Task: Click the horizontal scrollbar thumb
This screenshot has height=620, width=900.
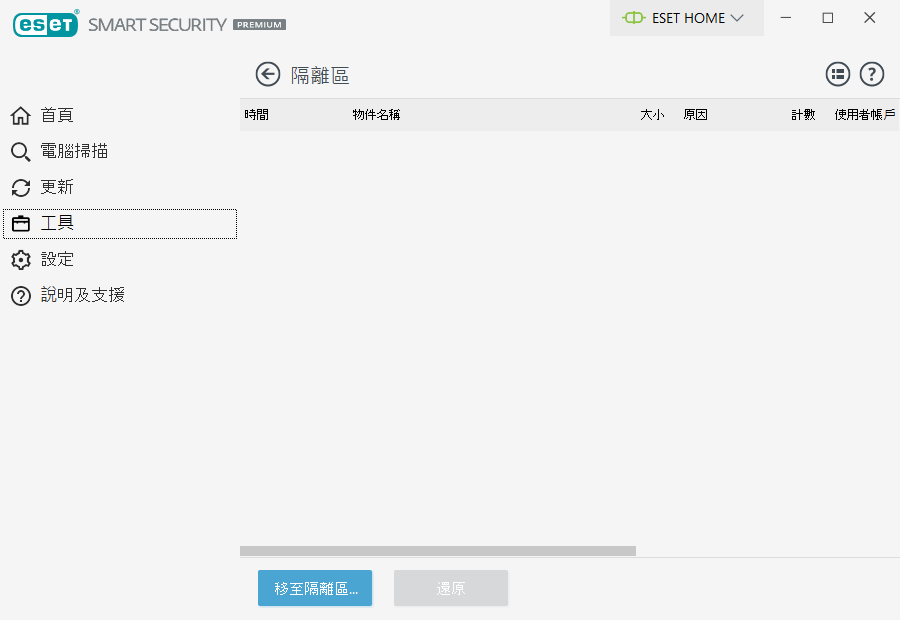Action: pyautogui.click(x=438, y=551)
